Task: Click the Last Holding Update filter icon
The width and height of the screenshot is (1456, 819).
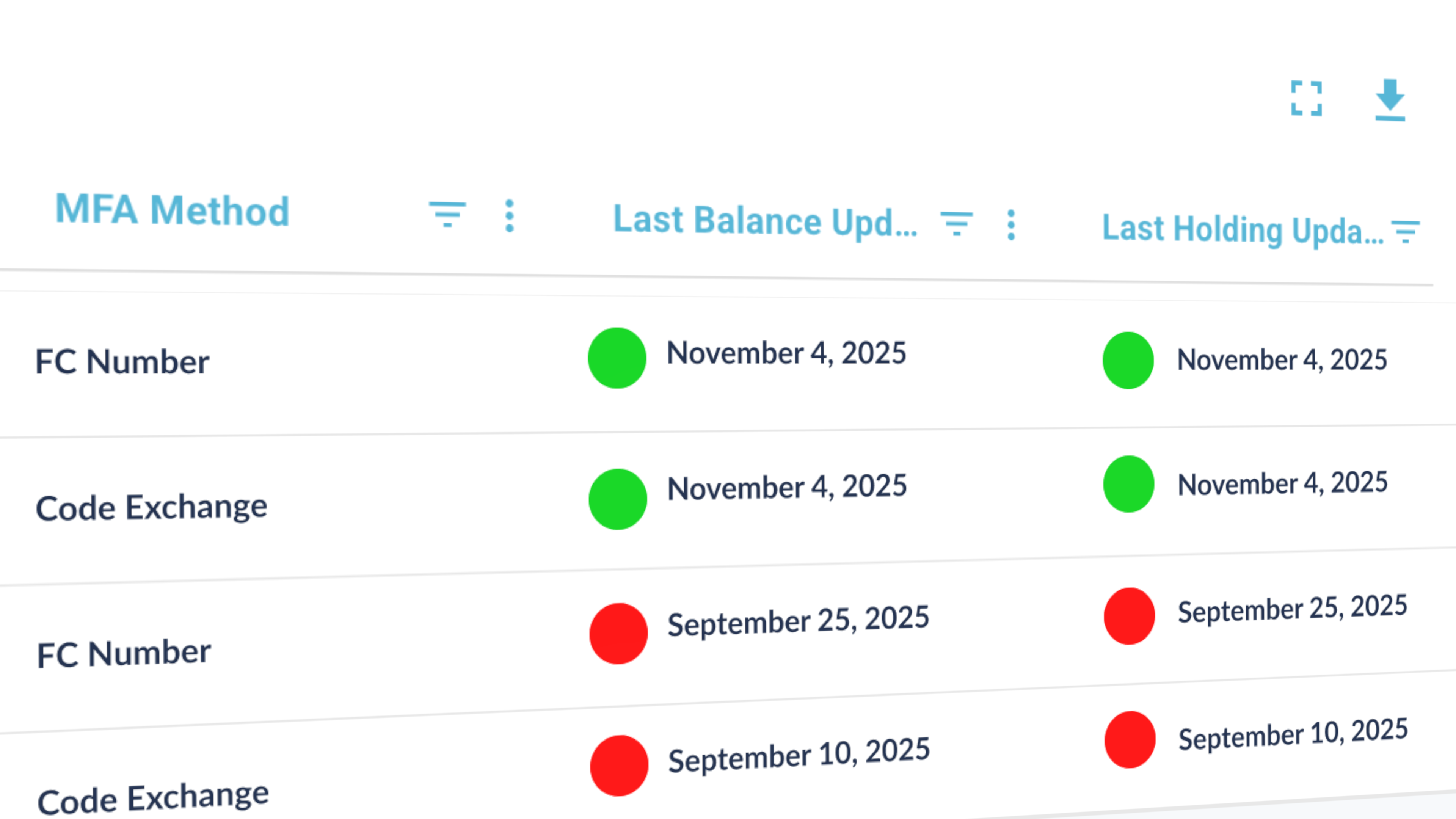Action: click(x=1405, y=232)
